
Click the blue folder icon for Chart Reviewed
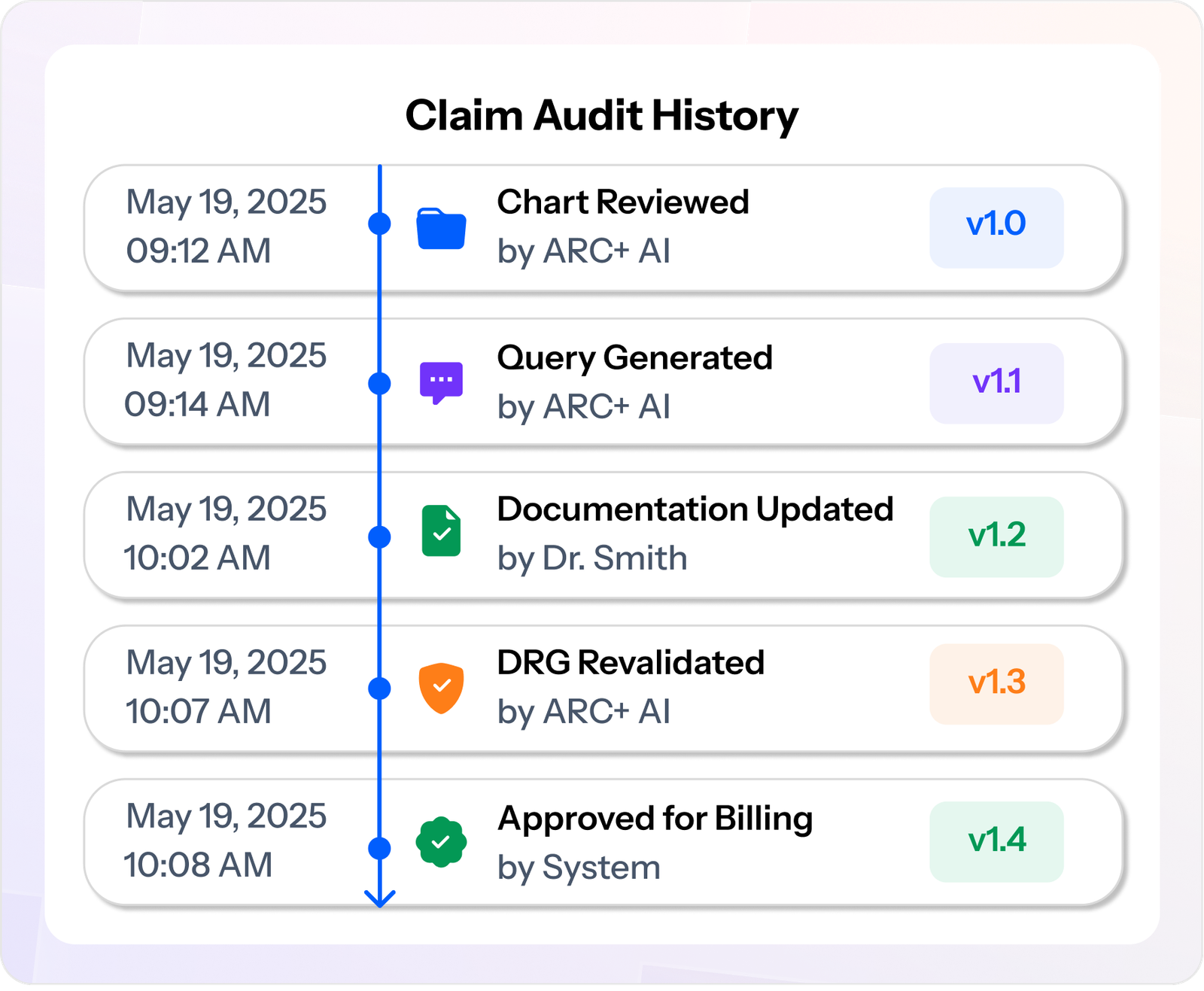(441, 228)
